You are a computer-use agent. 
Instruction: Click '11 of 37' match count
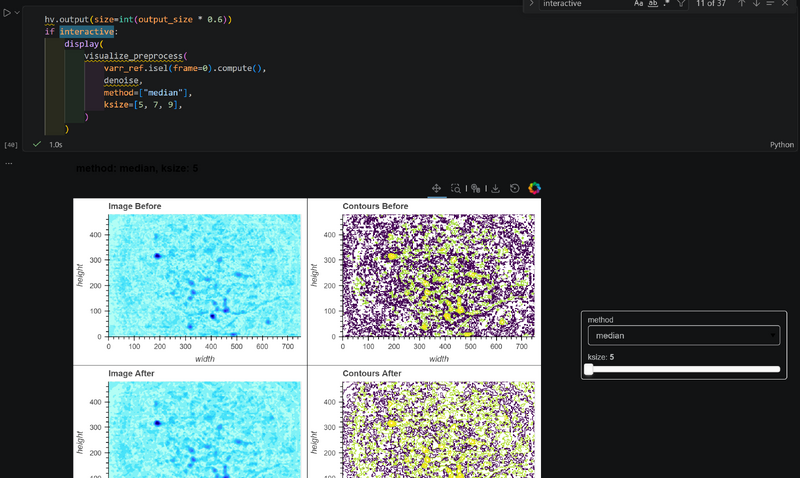point(711,4)
